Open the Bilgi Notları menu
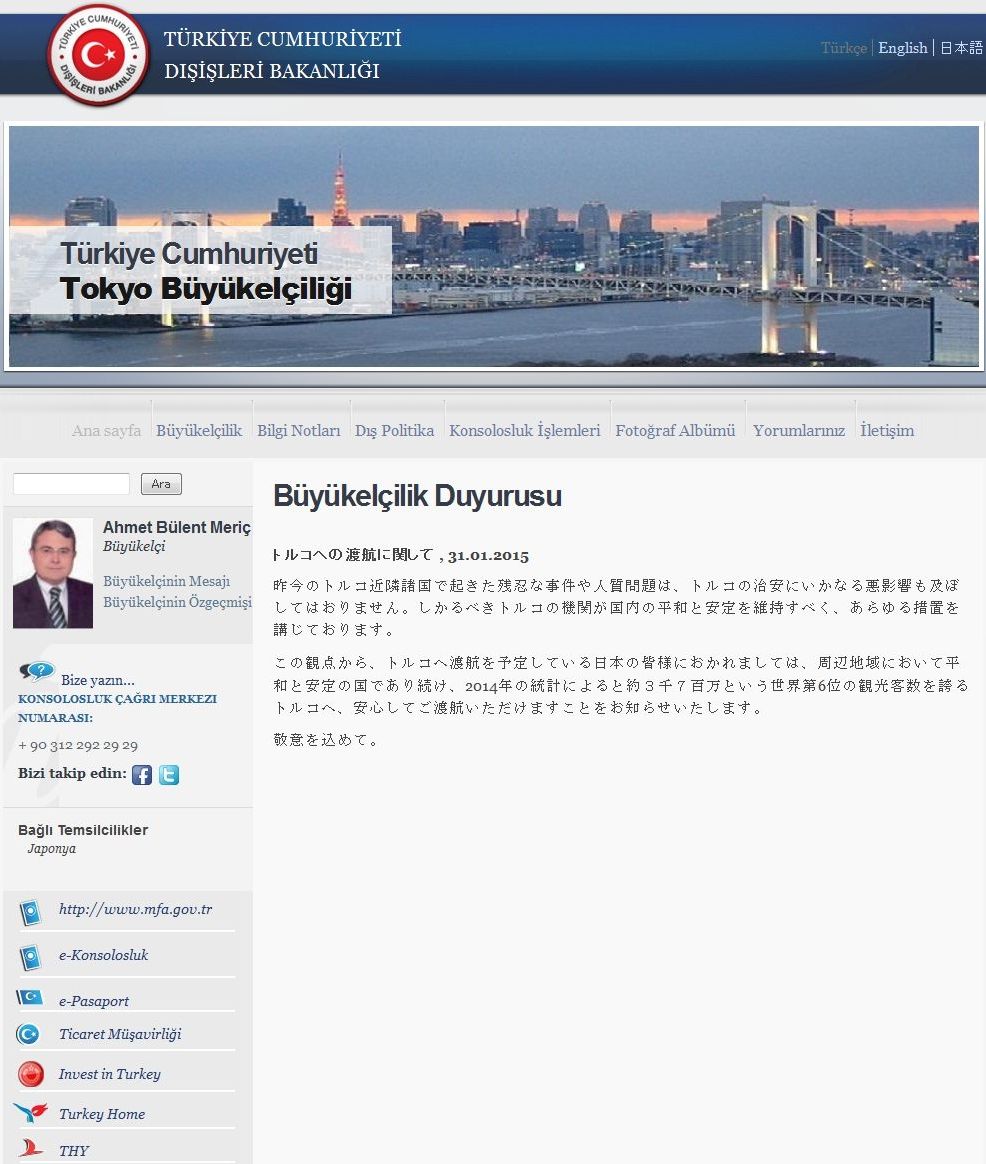986x1164 pixels. point(298,431)
